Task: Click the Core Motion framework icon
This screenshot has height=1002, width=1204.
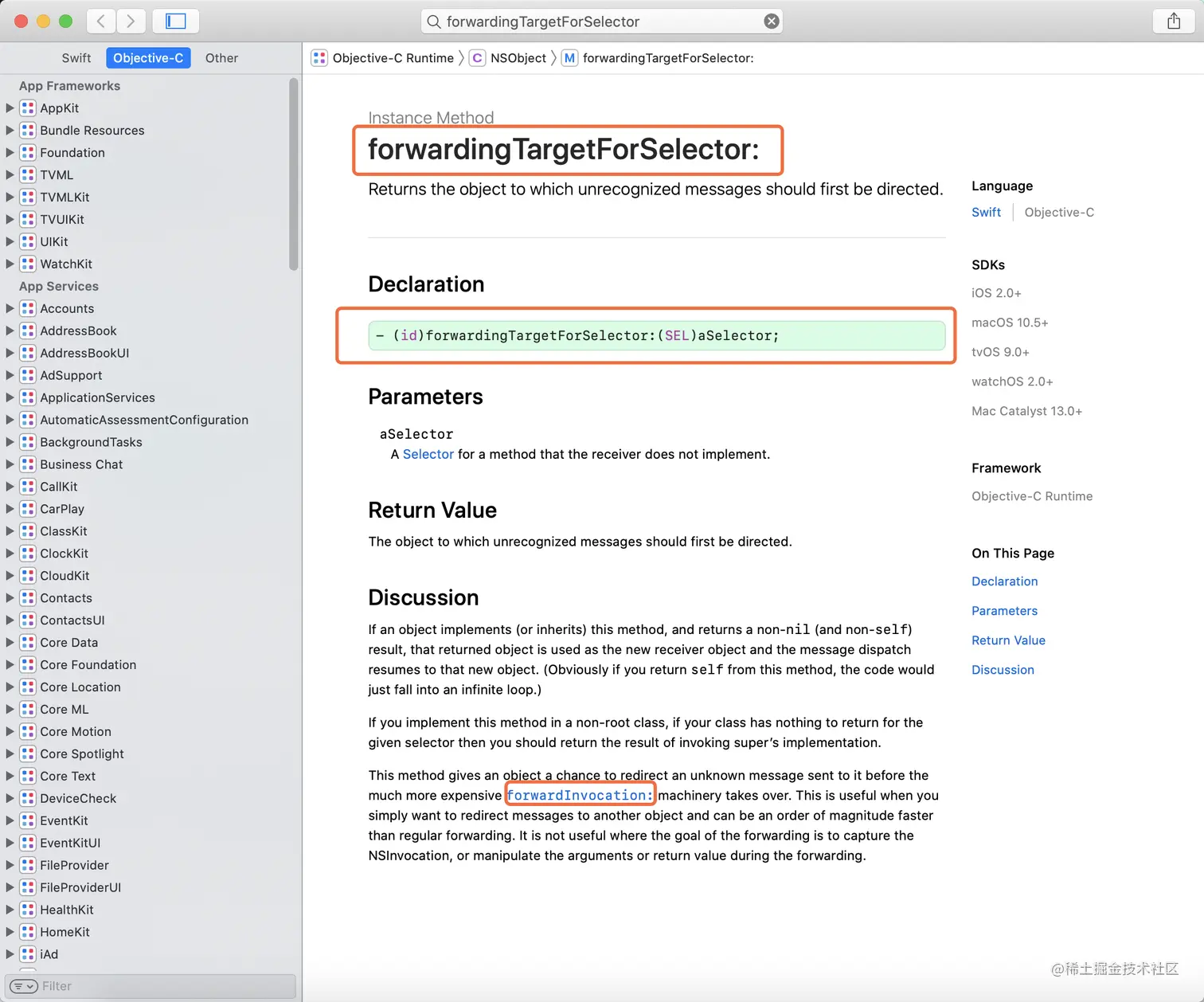Action: point(28,733)
